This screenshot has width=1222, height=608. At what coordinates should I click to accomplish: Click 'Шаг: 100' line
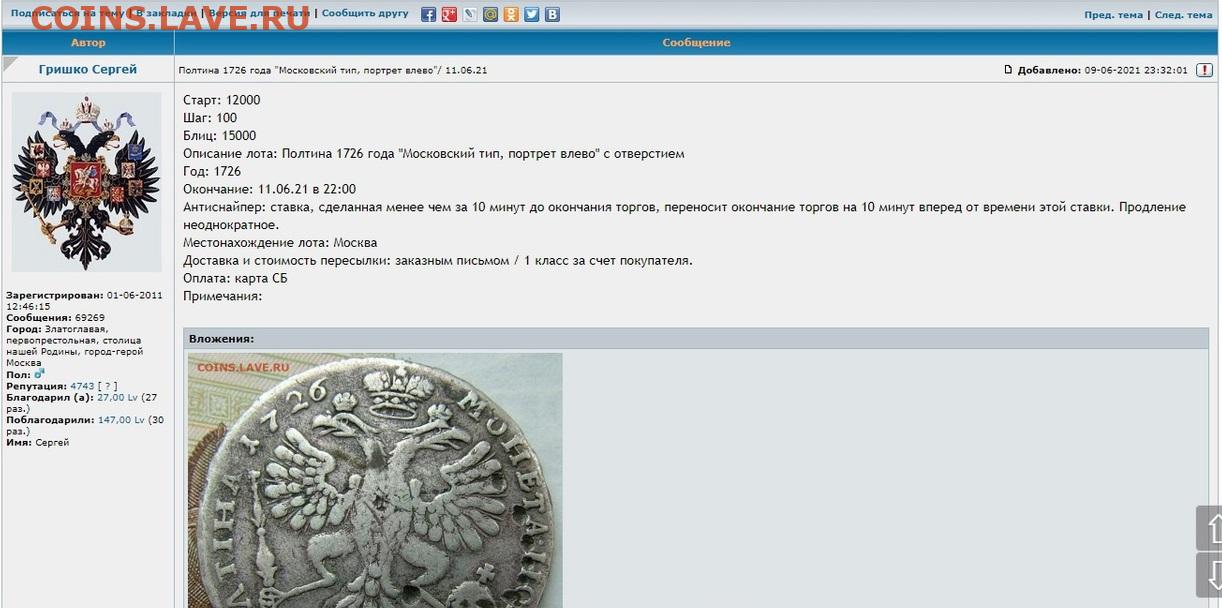[x=210, y=118]
